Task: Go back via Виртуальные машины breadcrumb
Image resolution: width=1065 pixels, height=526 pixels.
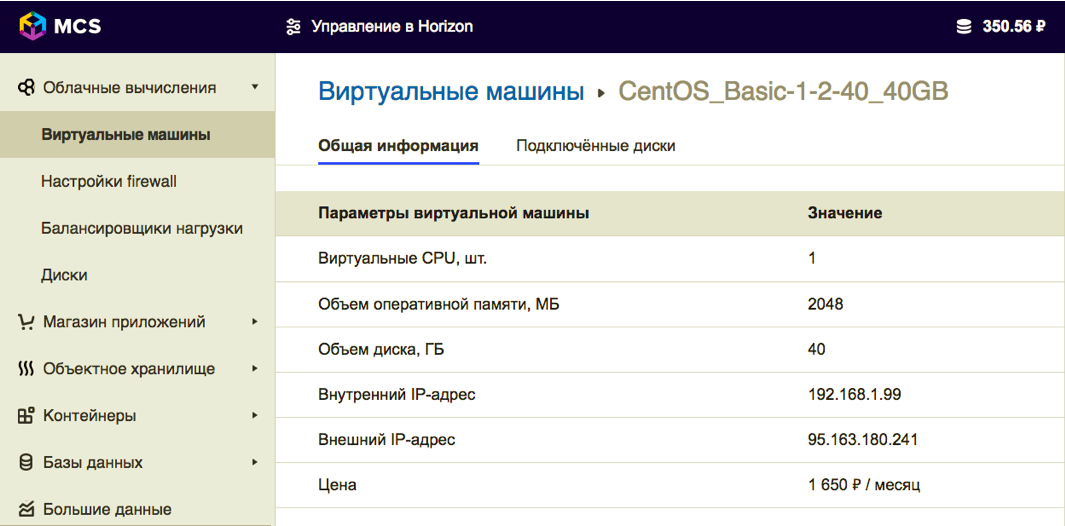Action: 451,91
